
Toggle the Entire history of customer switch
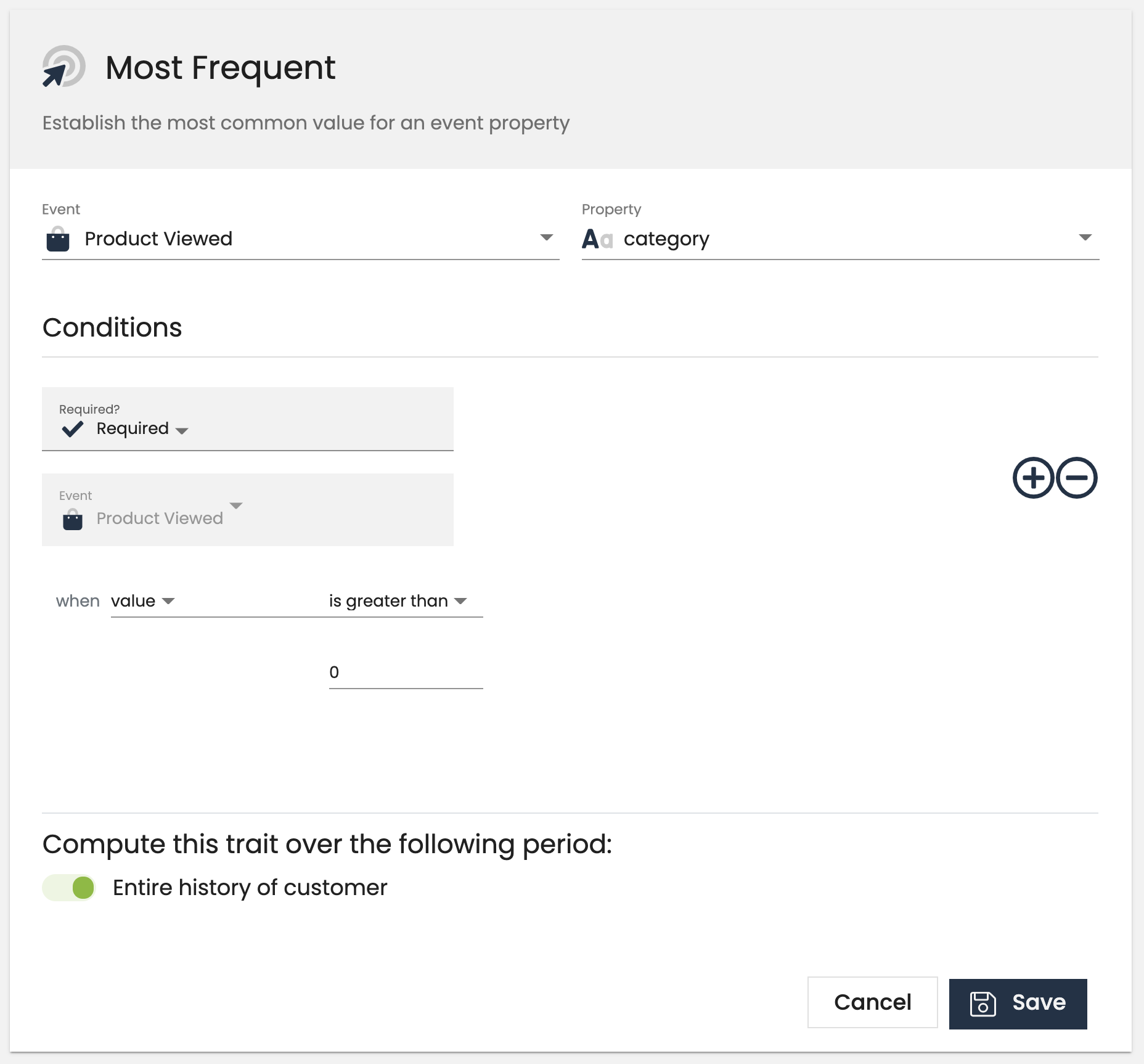(69, 888)
